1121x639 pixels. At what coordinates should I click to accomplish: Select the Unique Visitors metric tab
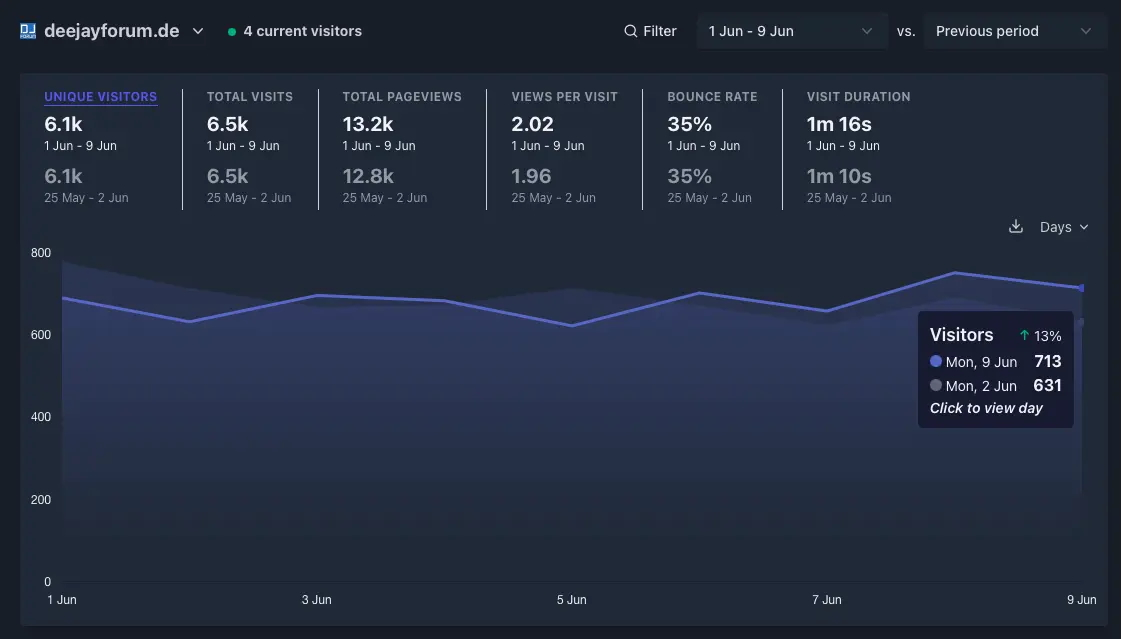[x=100, y=97]
